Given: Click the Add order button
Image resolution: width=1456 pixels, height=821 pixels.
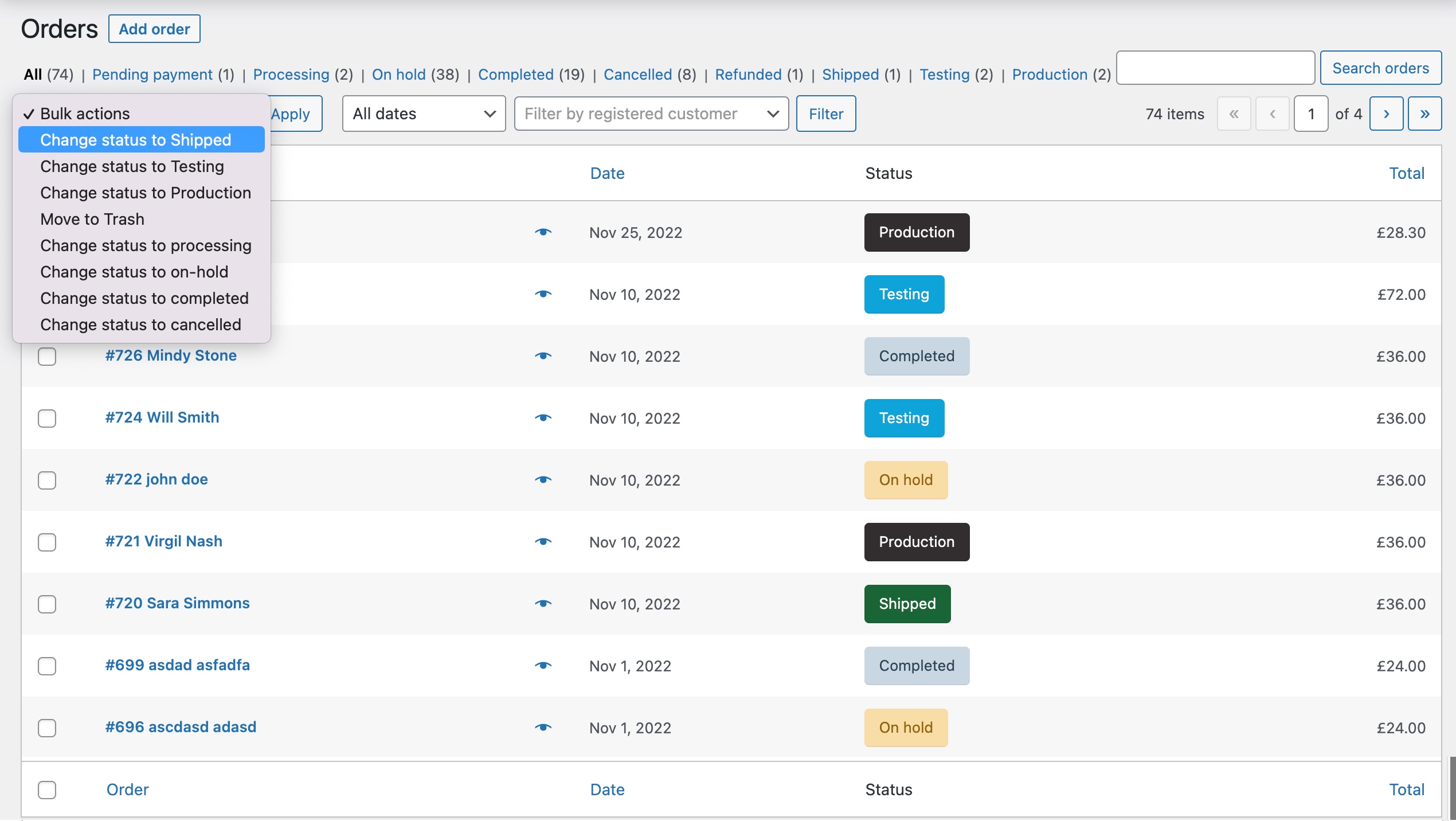Looking at the screenshot, I should tap(154, 28).
